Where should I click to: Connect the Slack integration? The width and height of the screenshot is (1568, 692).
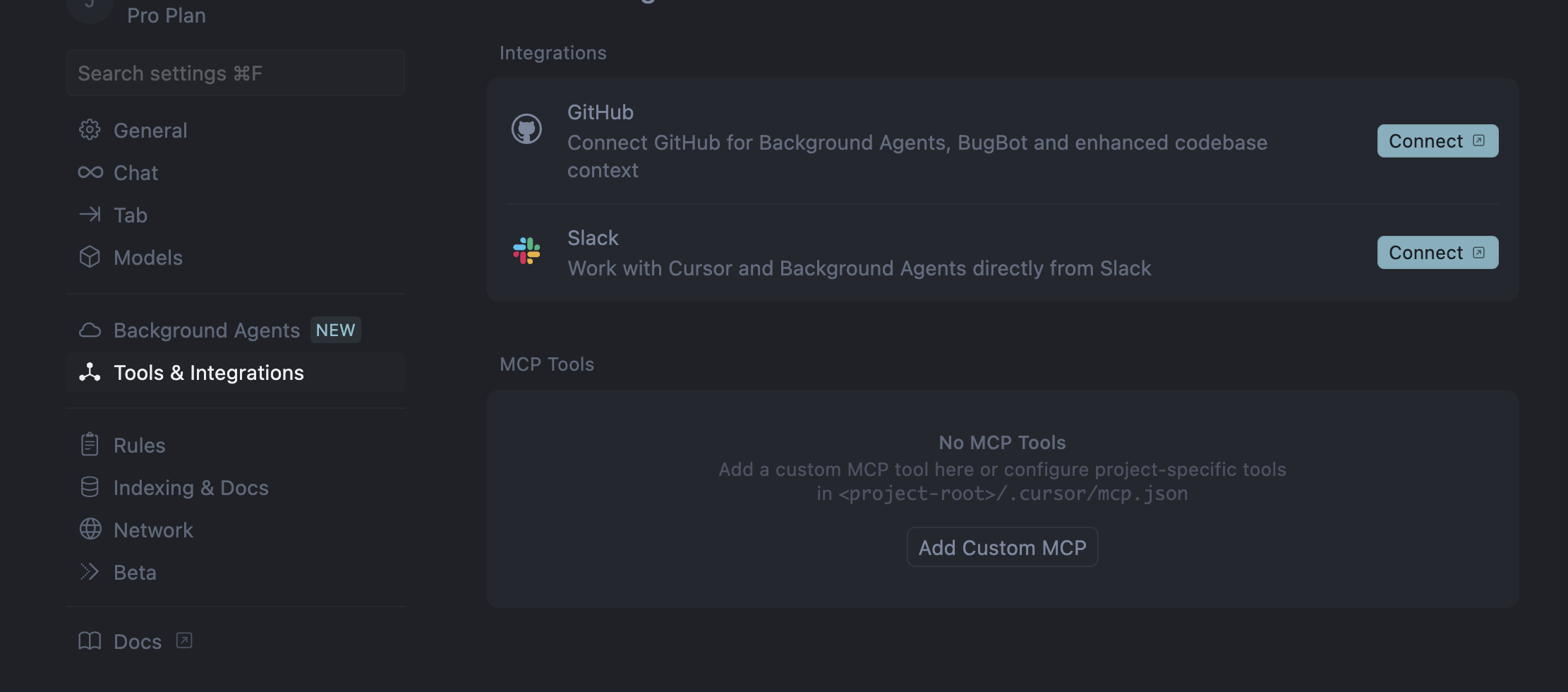tap(1437, 253)
